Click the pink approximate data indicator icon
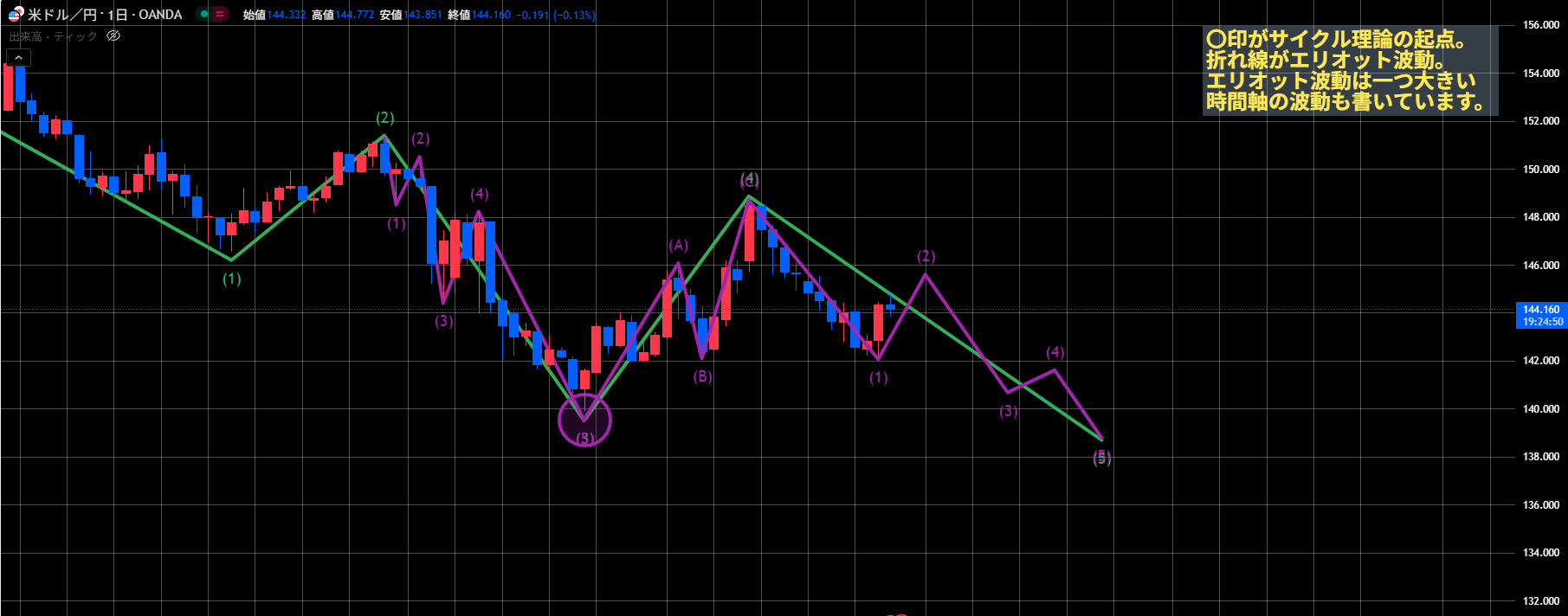 (x=220, y=14)
